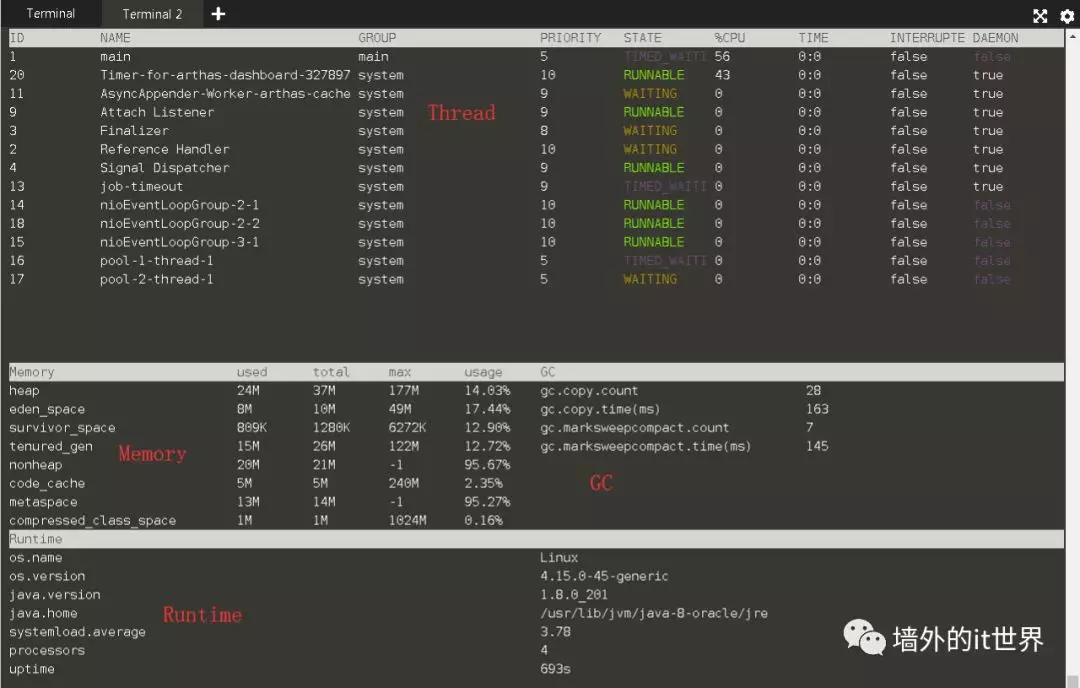Select the nioEventLoopGroup-2-1 thread name
Image resolution: width=1080 pixels, height=688 pixels.
[179, 205]
